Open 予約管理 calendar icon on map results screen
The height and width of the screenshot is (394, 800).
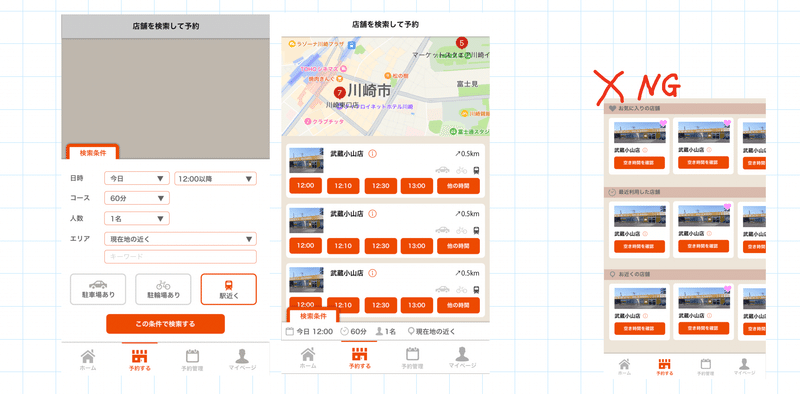click(x=412, y=354)
